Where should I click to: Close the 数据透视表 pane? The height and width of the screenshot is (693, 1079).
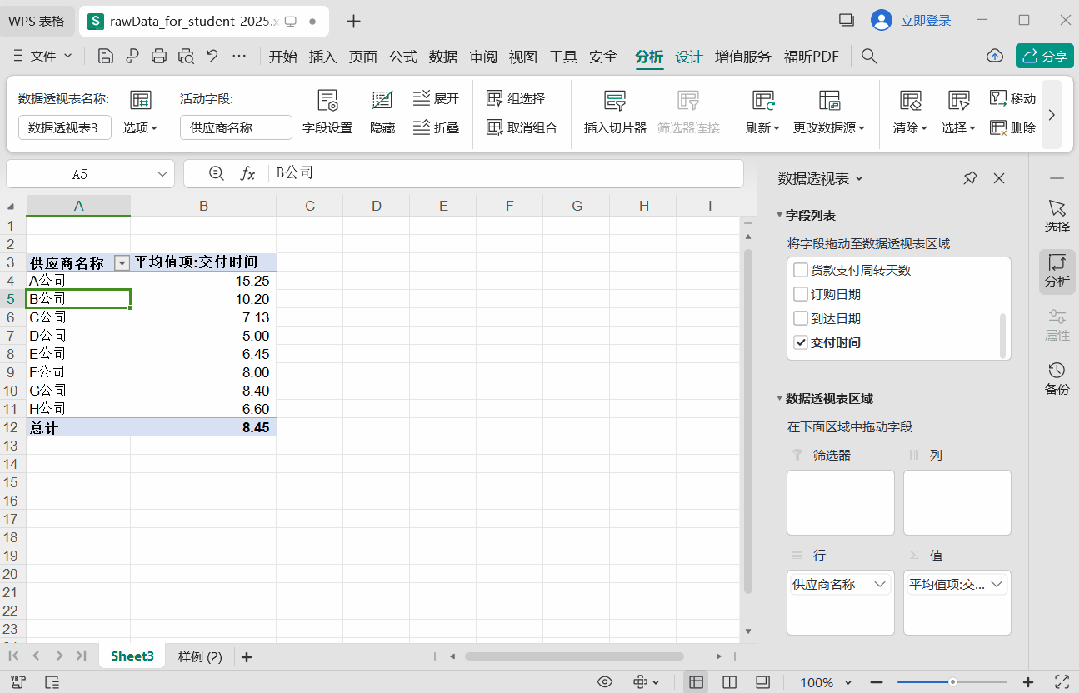click(x=999, y=178)
